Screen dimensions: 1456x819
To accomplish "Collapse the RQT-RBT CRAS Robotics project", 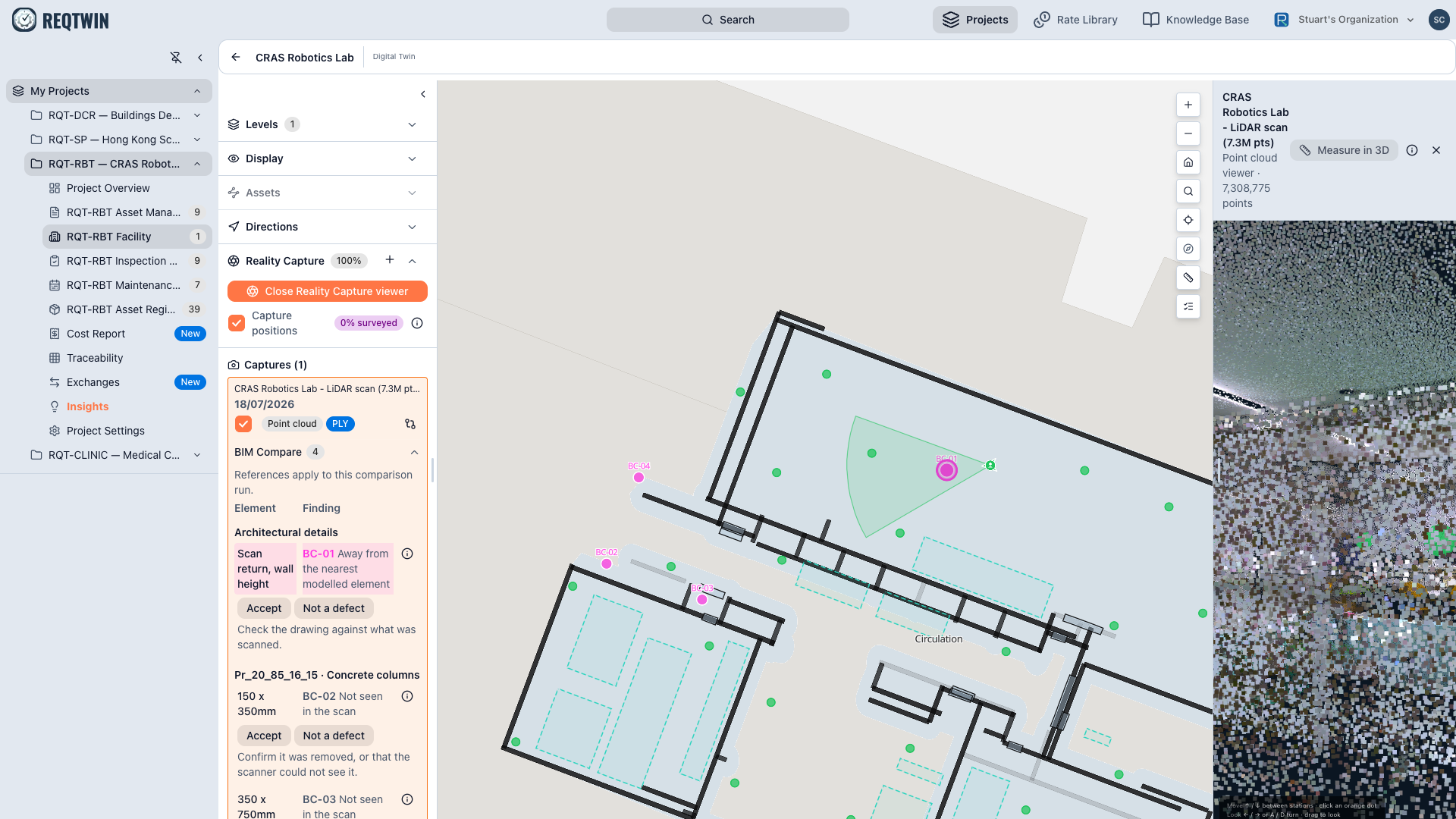I will pyautogui.click(x=197, y=164).
